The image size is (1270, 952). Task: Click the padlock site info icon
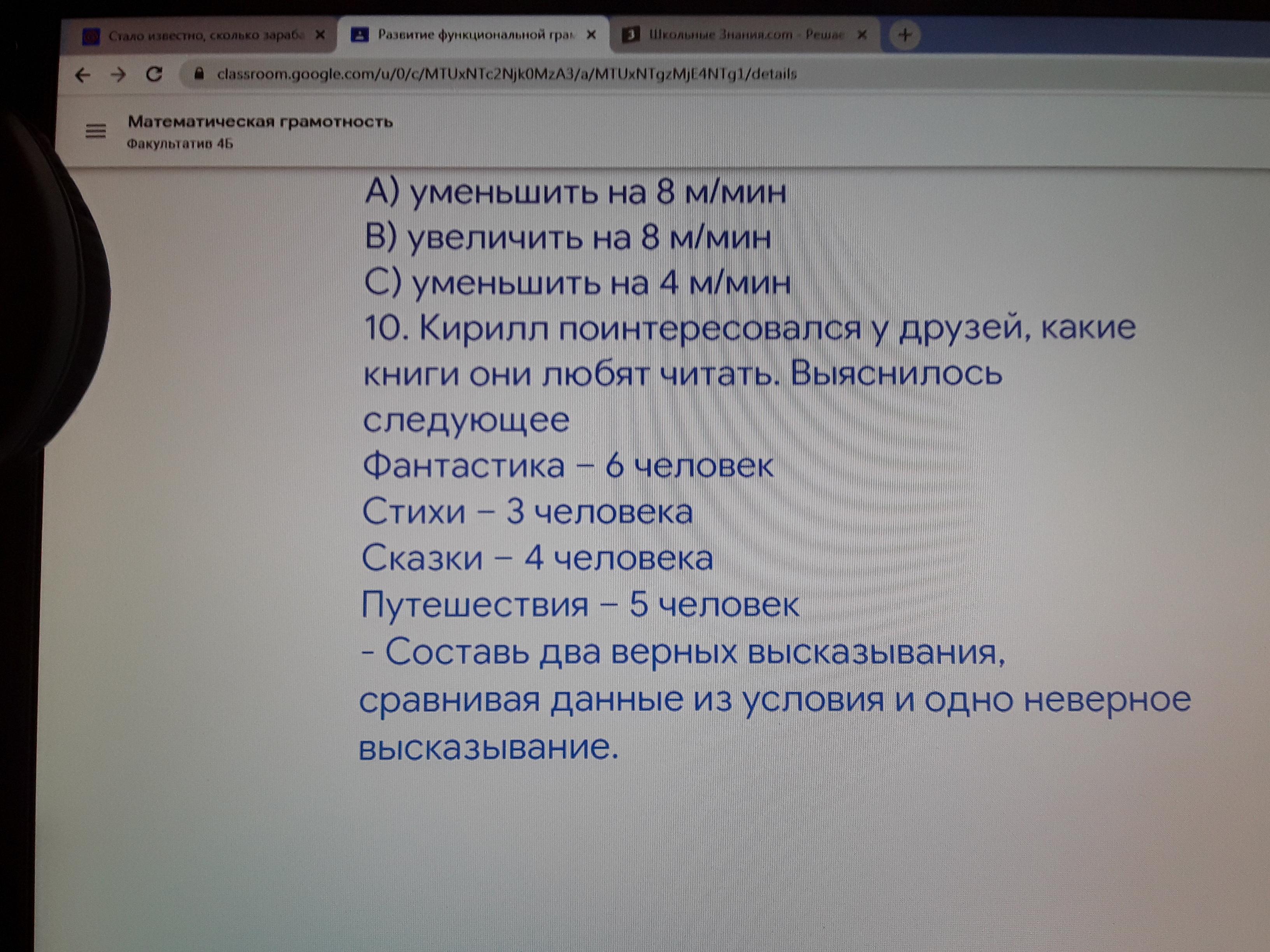pyautogui.click(x=199, y=73)
